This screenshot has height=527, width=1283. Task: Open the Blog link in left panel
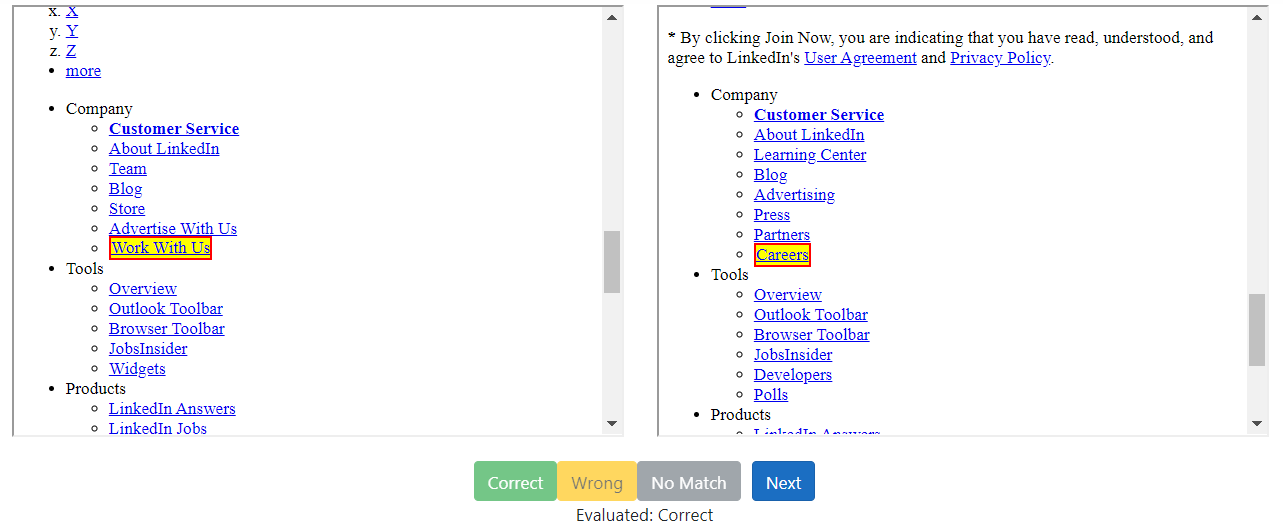(x=125, y=189)
